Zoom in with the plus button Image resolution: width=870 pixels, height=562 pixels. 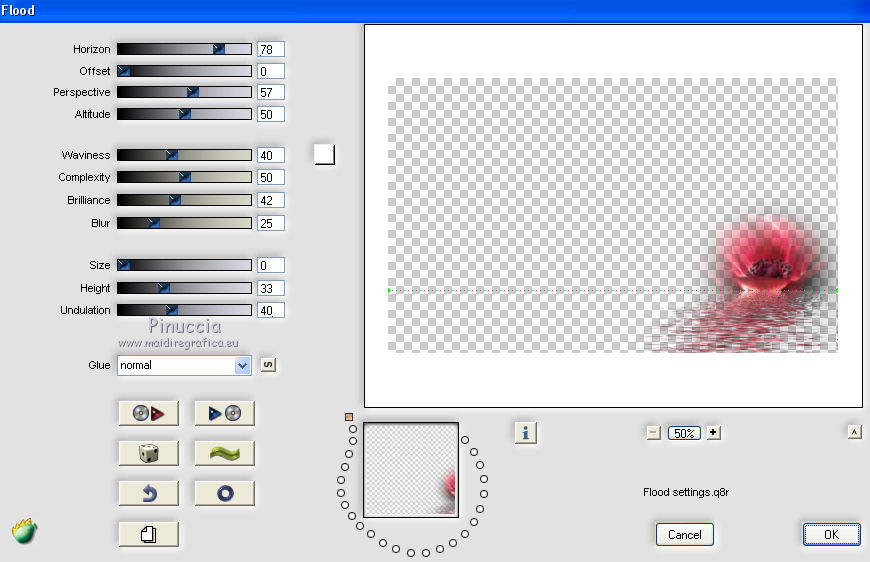(x=714, y=432)
